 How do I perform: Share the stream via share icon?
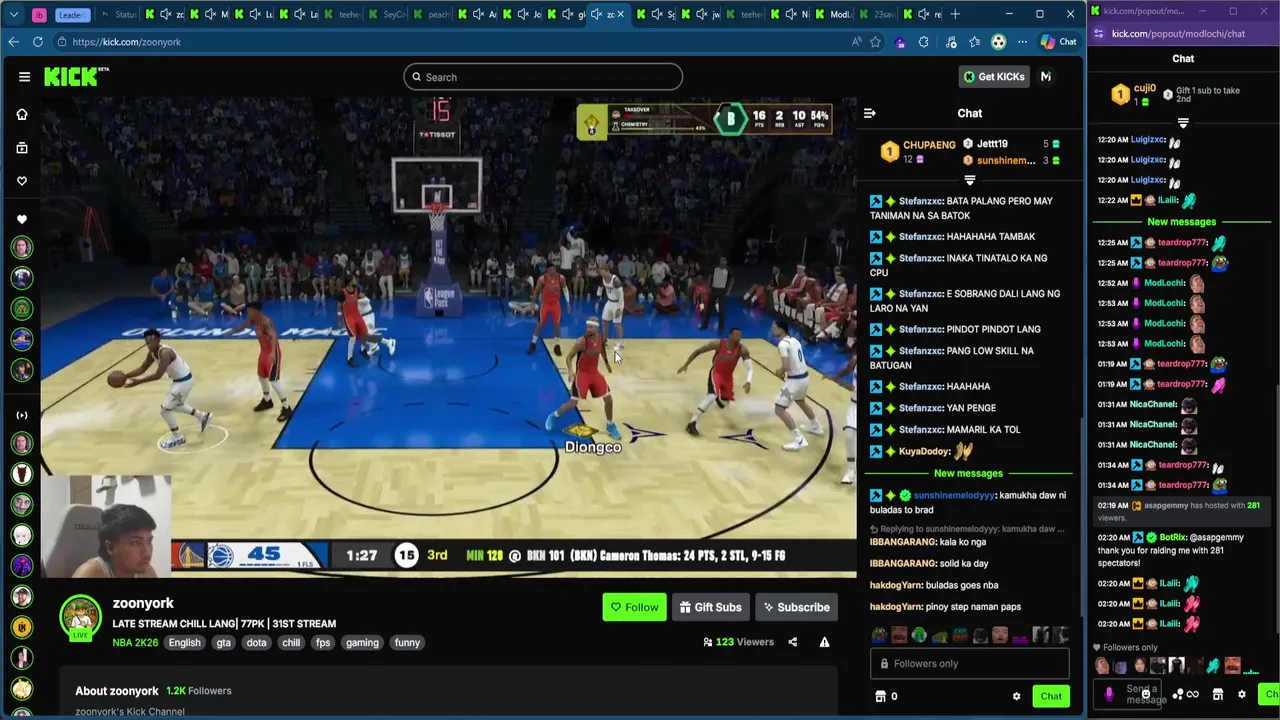792,642
